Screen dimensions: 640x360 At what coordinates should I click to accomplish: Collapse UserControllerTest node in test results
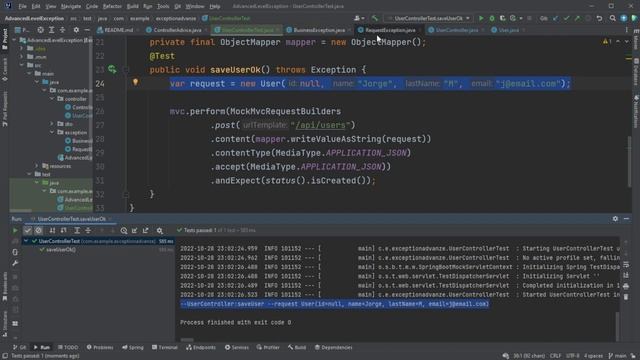pyautogui.click(x=26, y=241)
